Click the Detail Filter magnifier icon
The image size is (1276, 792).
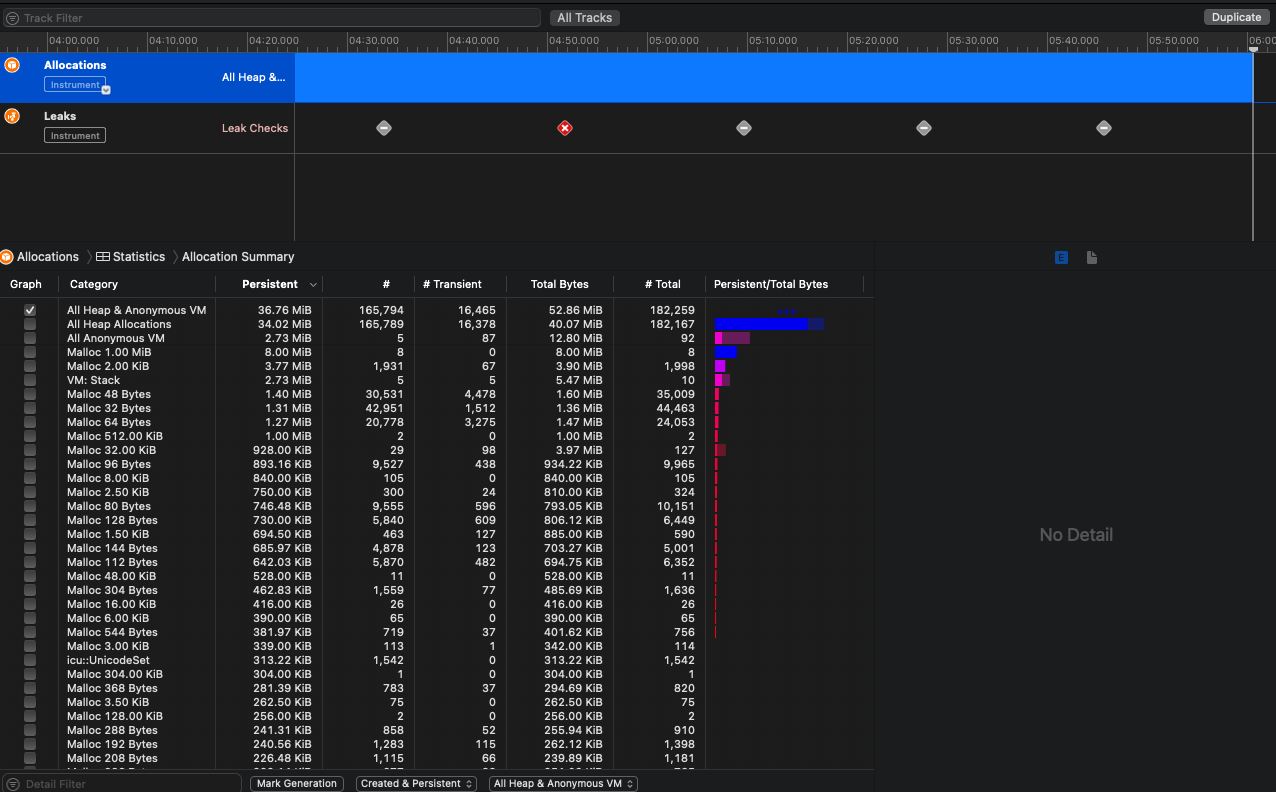click(x=10, y=784)
